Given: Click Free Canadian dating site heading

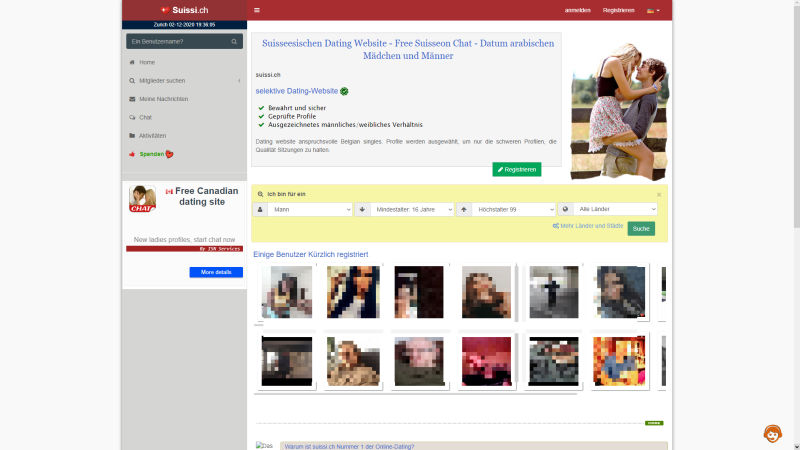Looking at the screenshot, I should tap(202, 196).
